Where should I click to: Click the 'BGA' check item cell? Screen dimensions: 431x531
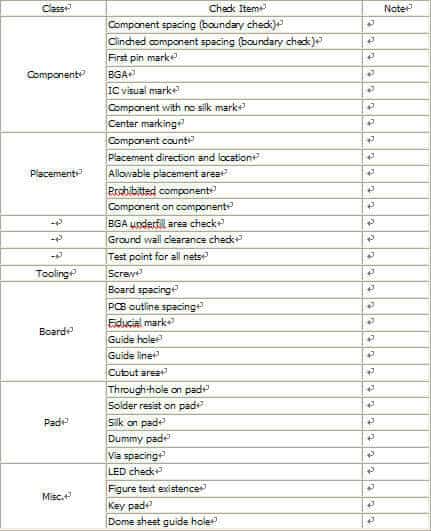coord(234,75)
